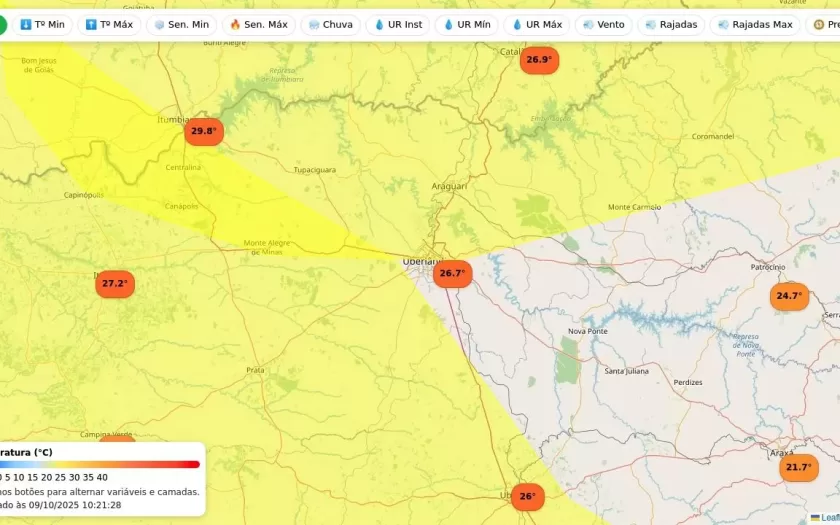Select the Tº Min temperature layer
840x525 pixels.
(x=41, y=24)
